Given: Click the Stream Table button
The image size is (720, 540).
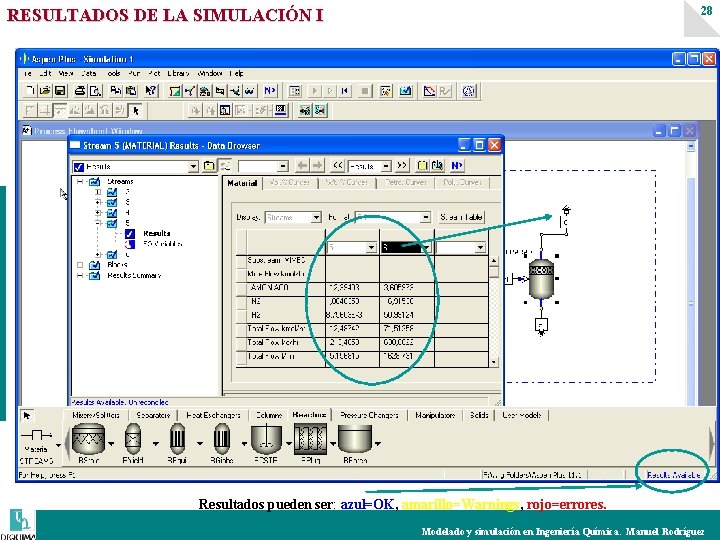Looking at the screenshot, I should pyautogui.click(x=461, y=217).
